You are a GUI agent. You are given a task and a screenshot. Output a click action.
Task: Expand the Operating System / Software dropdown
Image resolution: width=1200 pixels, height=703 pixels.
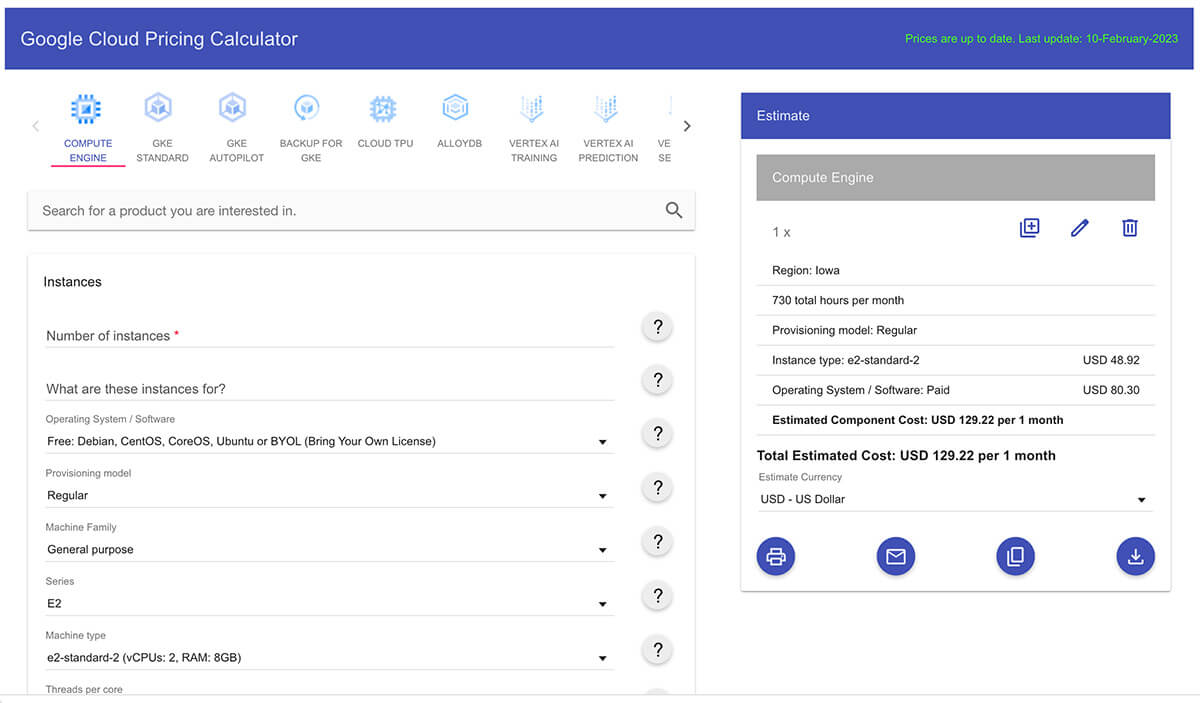click(x=330, y=441)
